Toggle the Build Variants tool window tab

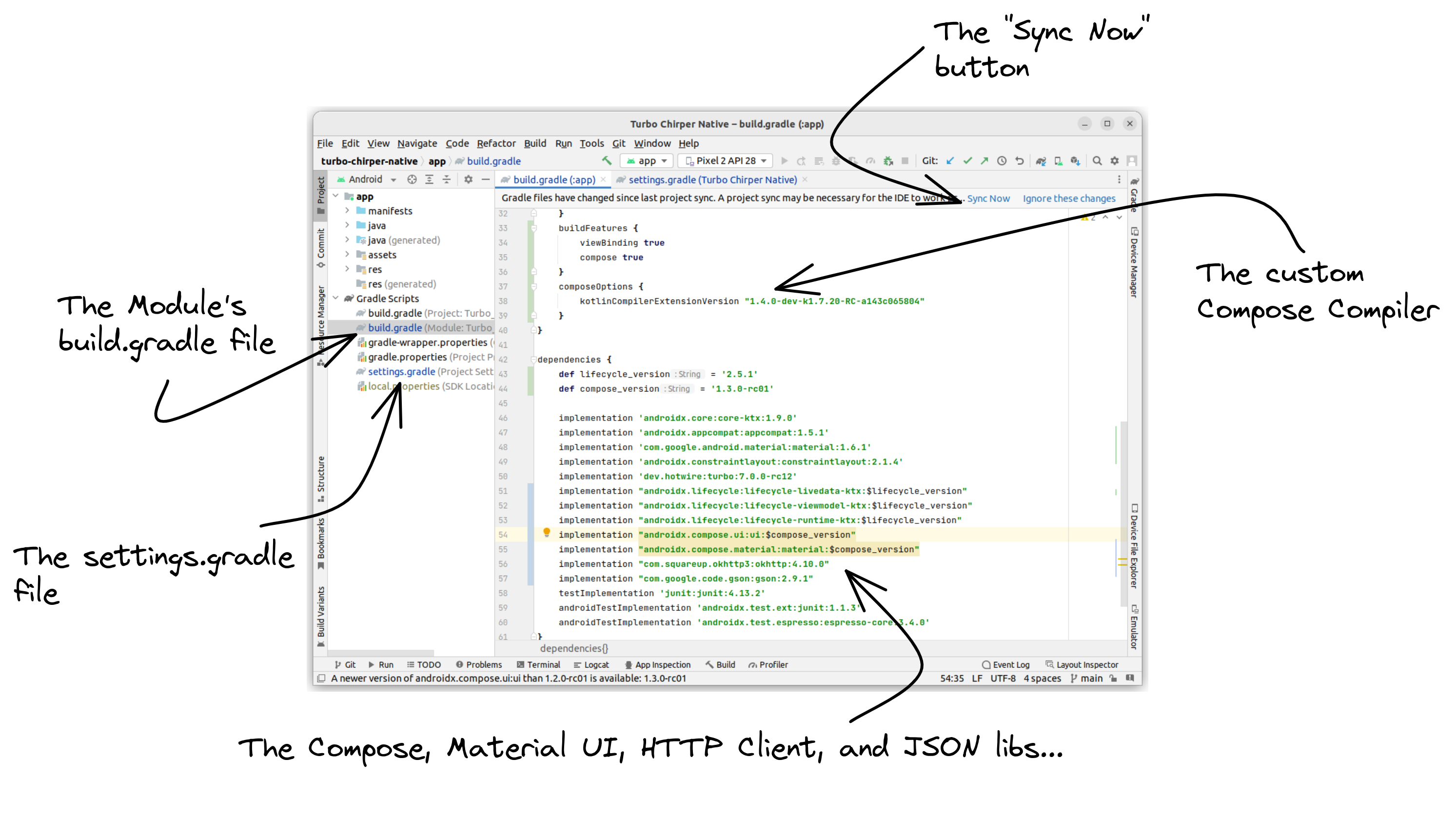pyautogui.click(x=320, y=616)
